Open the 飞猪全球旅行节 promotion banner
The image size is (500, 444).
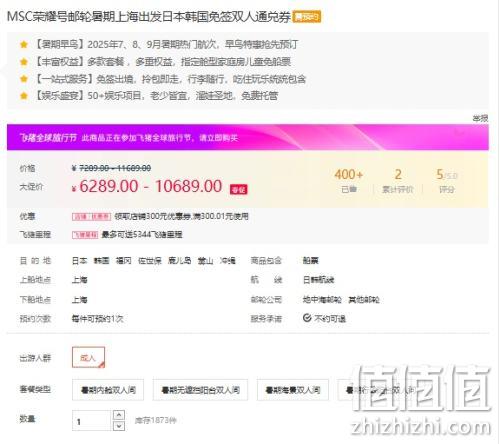point(248,137)
